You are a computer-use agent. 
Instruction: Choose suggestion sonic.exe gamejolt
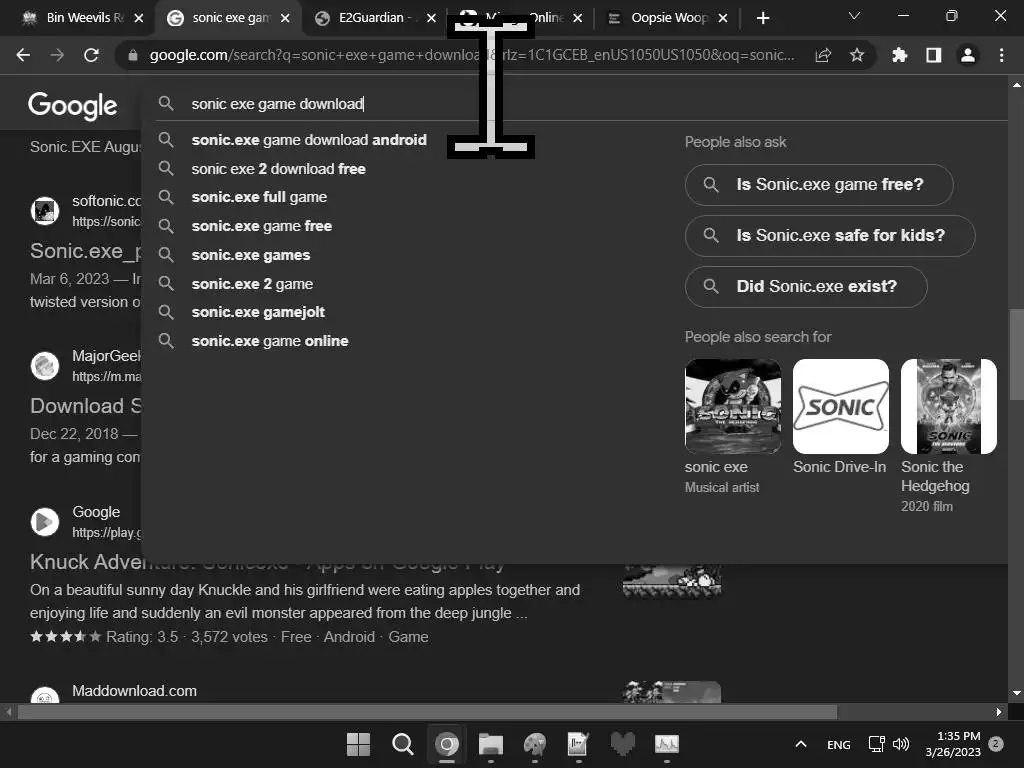tap(258, 312)
